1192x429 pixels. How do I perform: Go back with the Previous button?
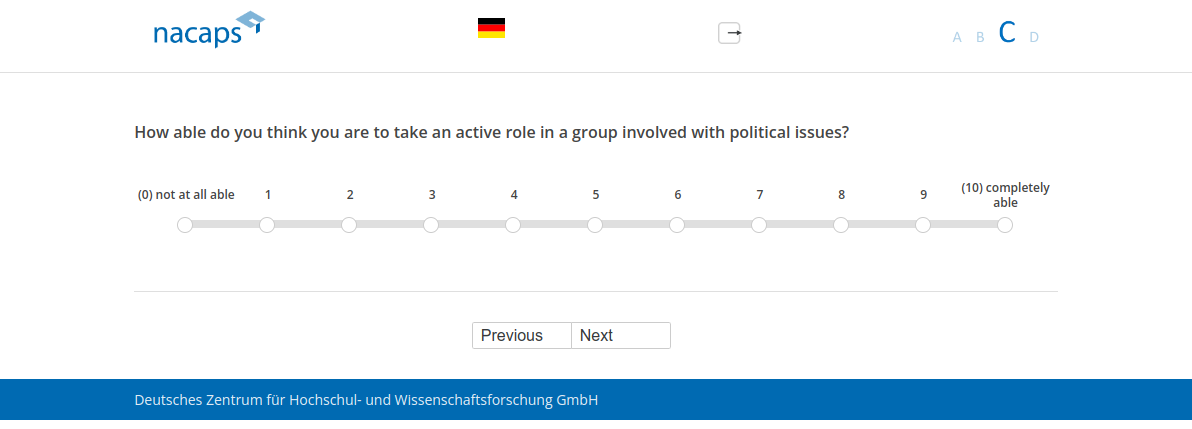point(521,336)
